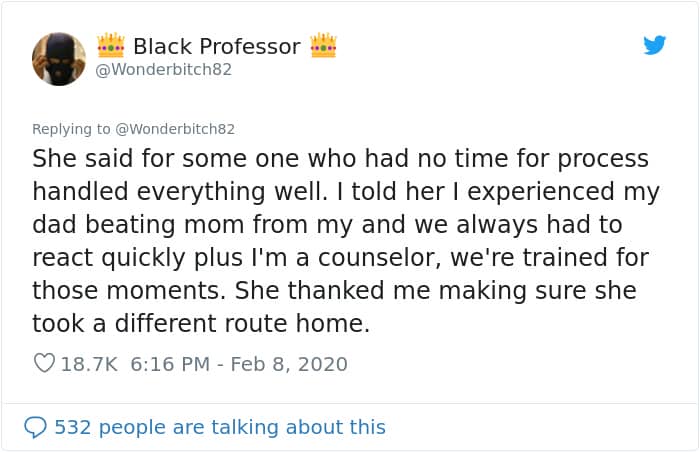Visit the @Wonderbitch82 handle under the name

pos(164,70)
